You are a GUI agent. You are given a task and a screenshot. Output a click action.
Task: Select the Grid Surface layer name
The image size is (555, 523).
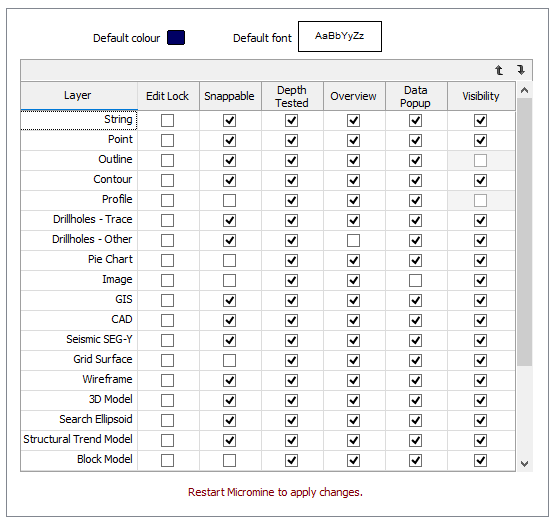(x=79, y=361)
